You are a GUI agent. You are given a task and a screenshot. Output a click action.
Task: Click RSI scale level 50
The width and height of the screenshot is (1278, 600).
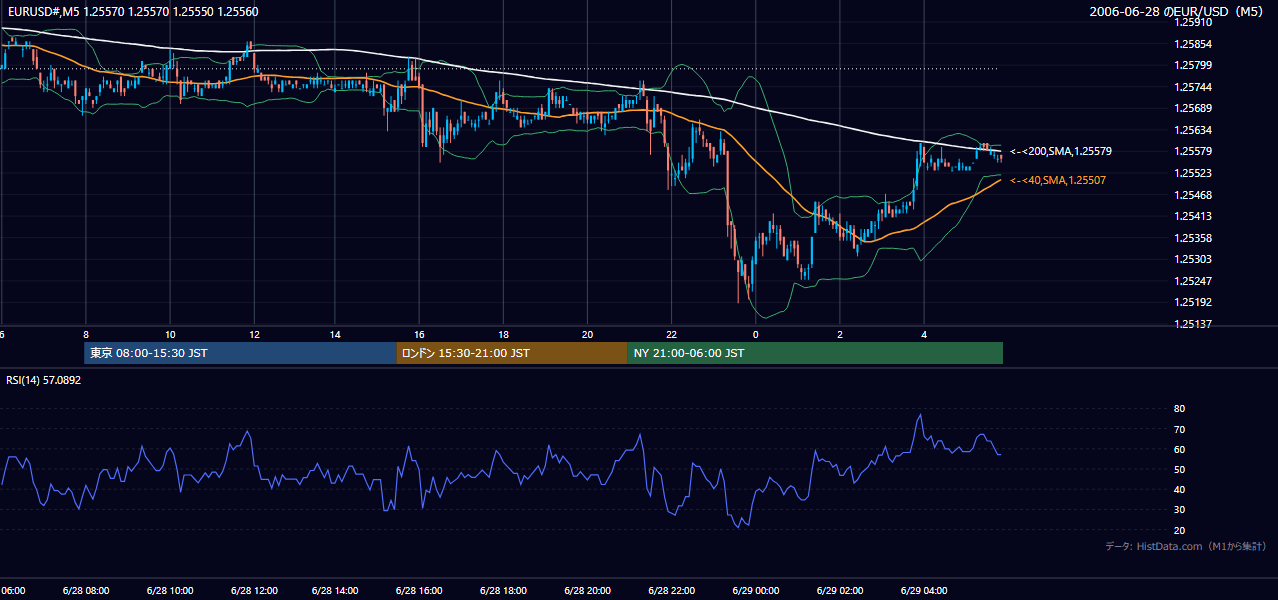tap(1179, 469)
